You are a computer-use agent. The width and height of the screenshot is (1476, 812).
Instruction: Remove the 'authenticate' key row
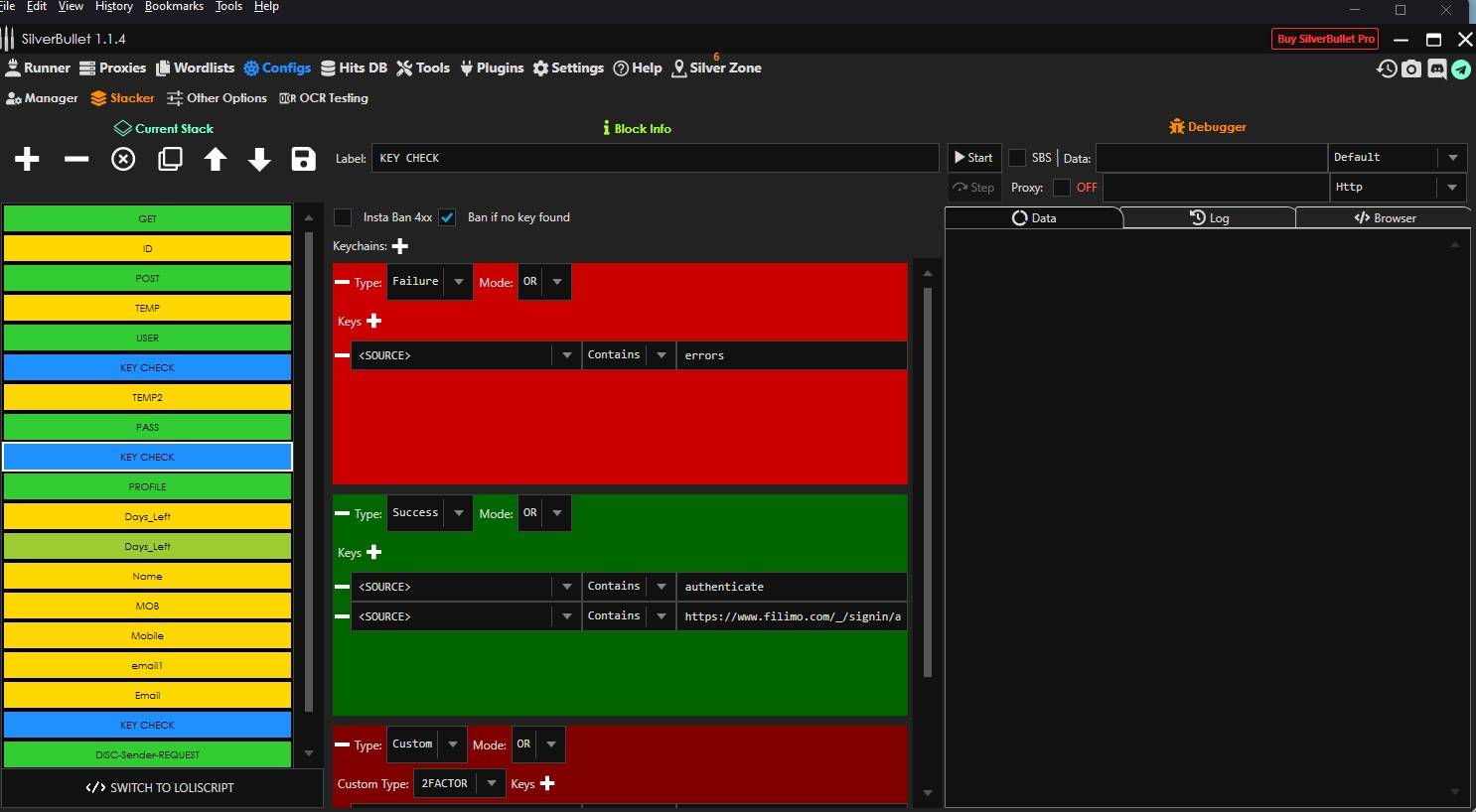pos(343,587)
